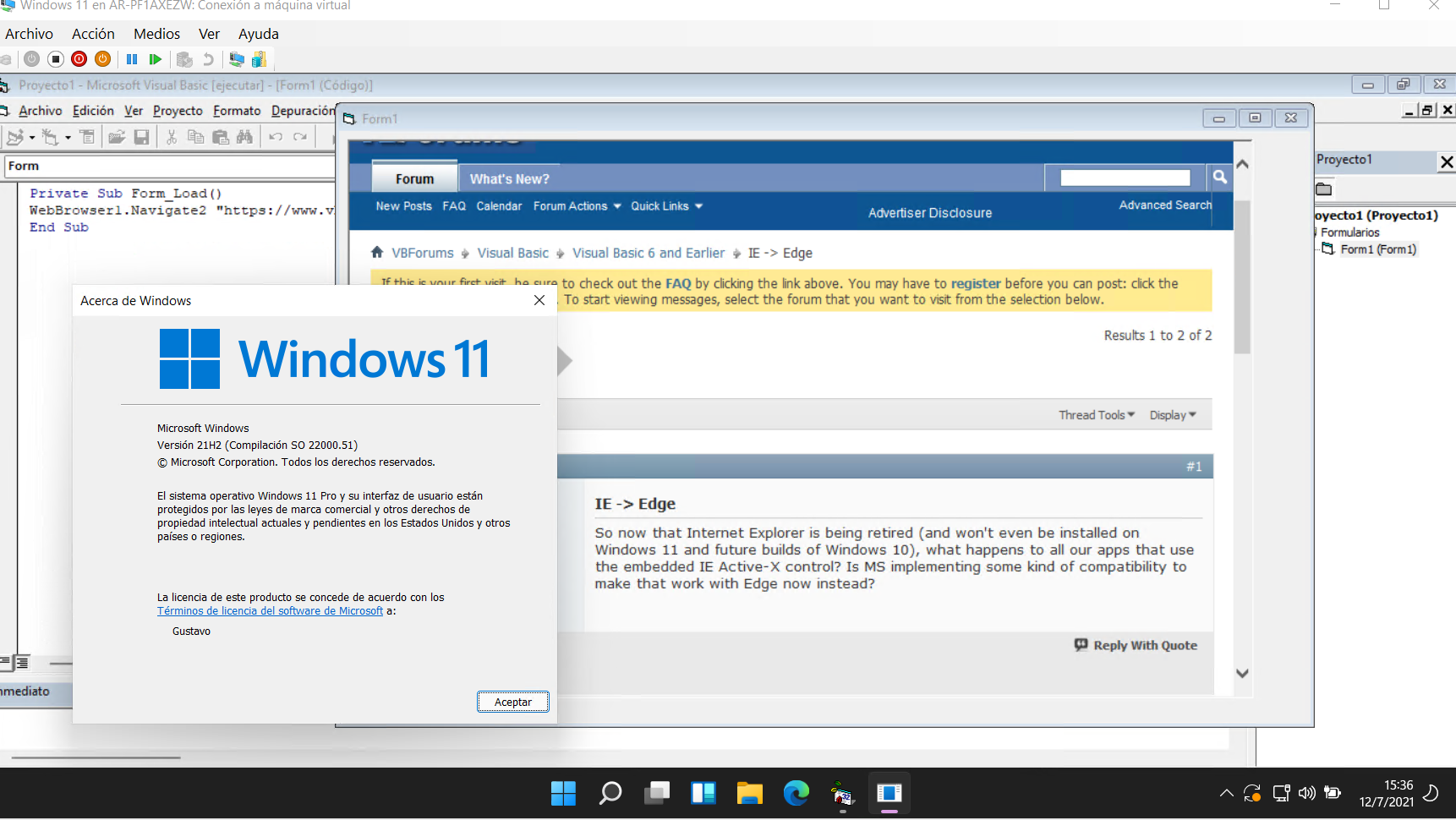Pause the virtual machine
This screenshot has height=820, width=1456.
pos(132,59)
